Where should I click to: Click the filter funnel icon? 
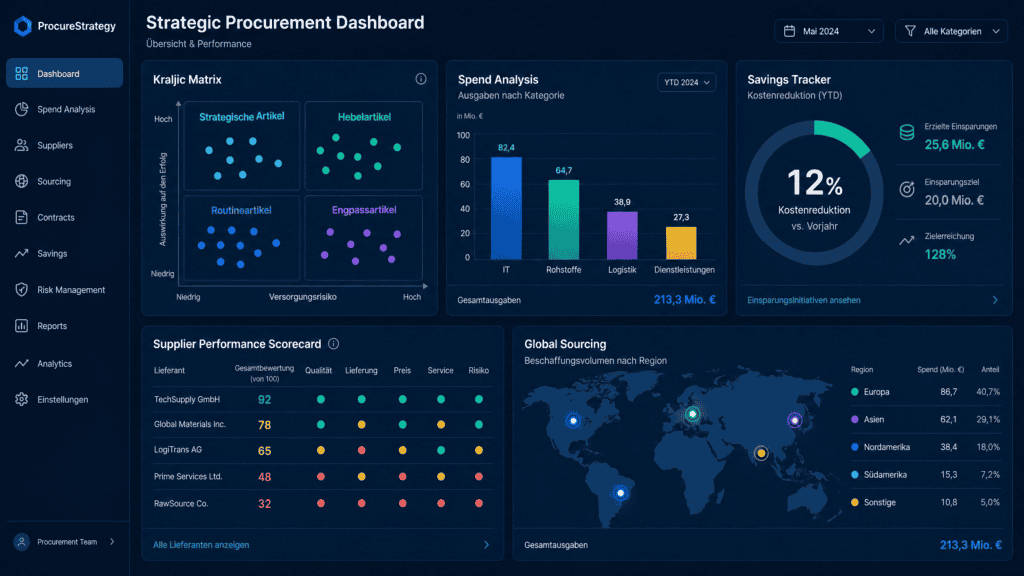point(910,31)
